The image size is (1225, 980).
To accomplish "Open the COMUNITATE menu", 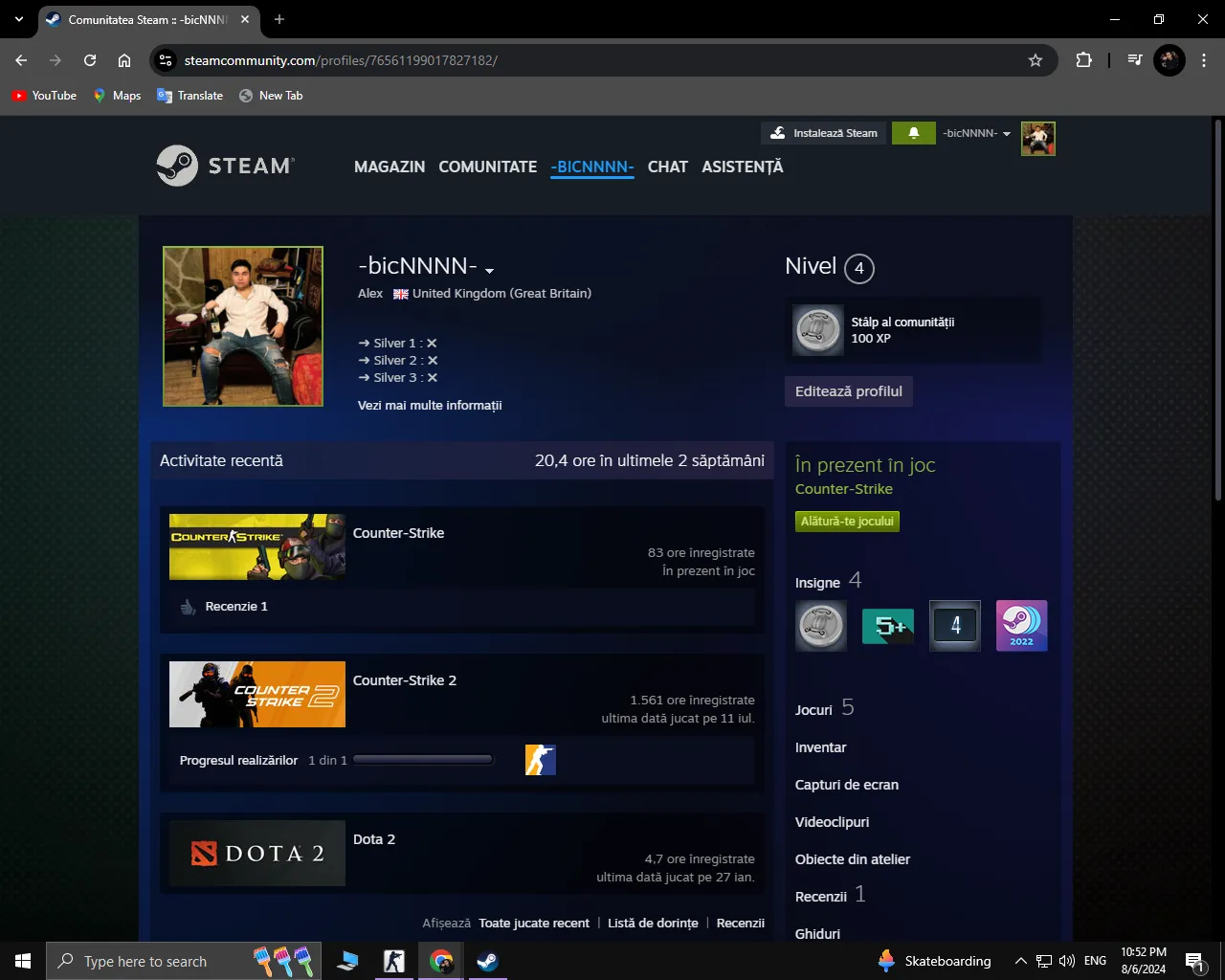I will (x=488, y=167).
